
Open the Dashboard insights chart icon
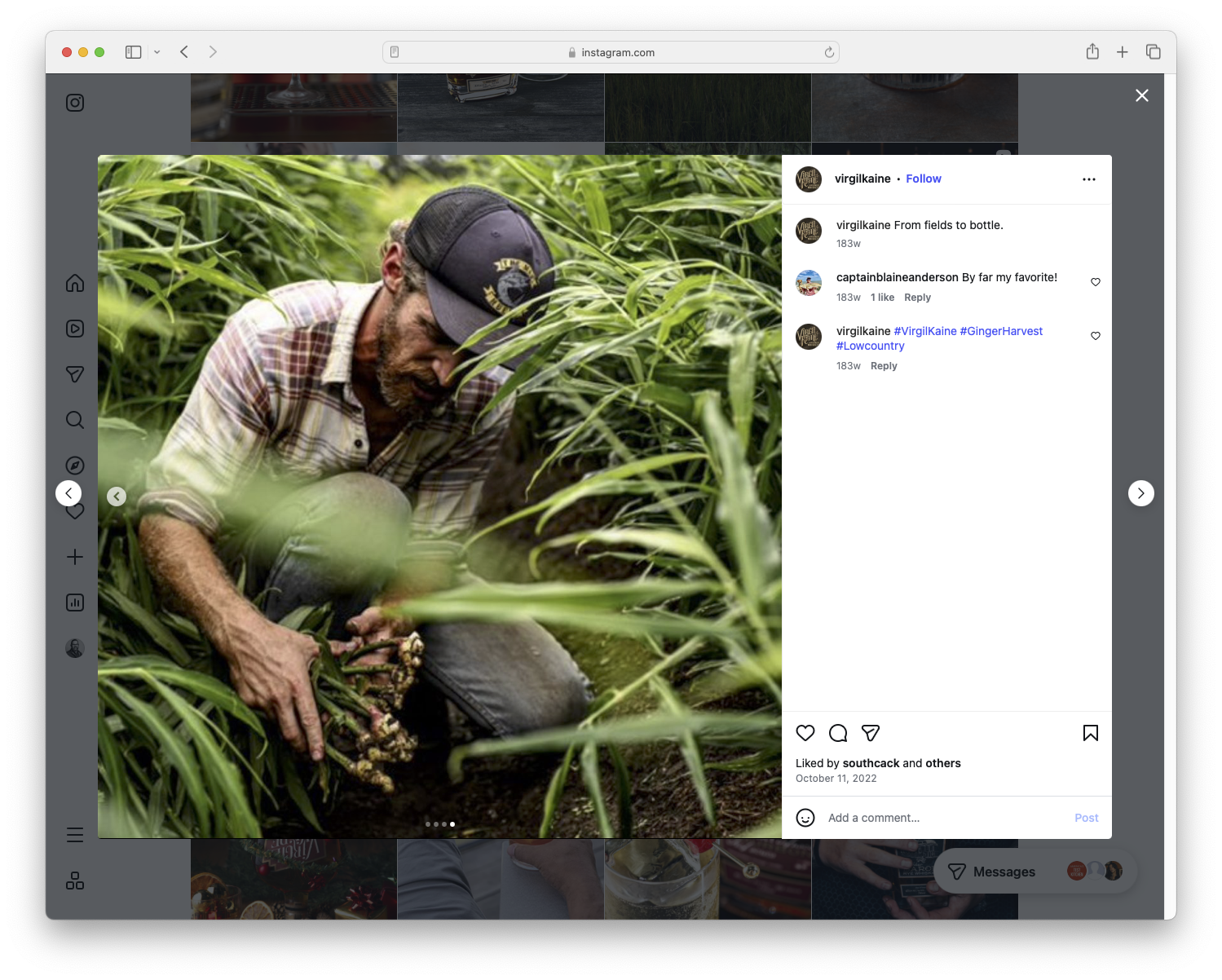[75, 603]
